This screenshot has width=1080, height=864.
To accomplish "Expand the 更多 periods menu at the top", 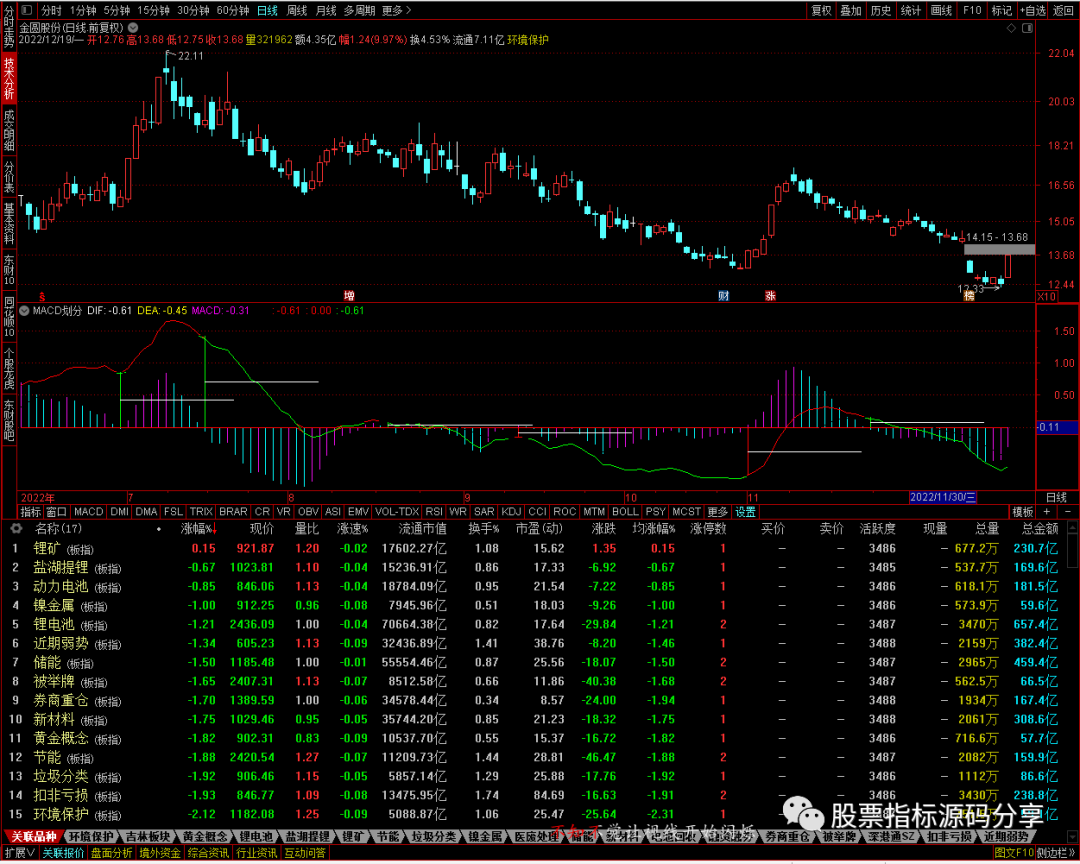I will point(396,10).
